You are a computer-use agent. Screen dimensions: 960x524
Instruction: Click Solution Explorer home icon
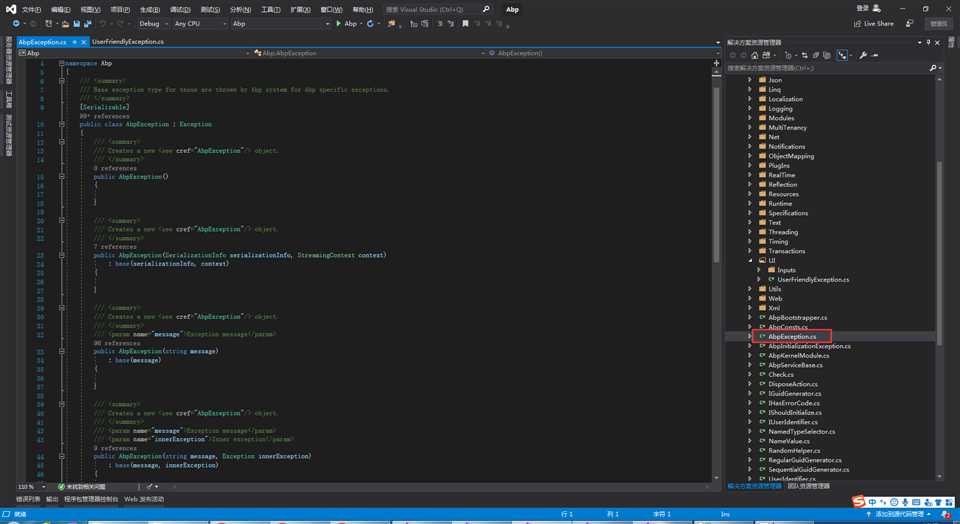coord(755,55)
